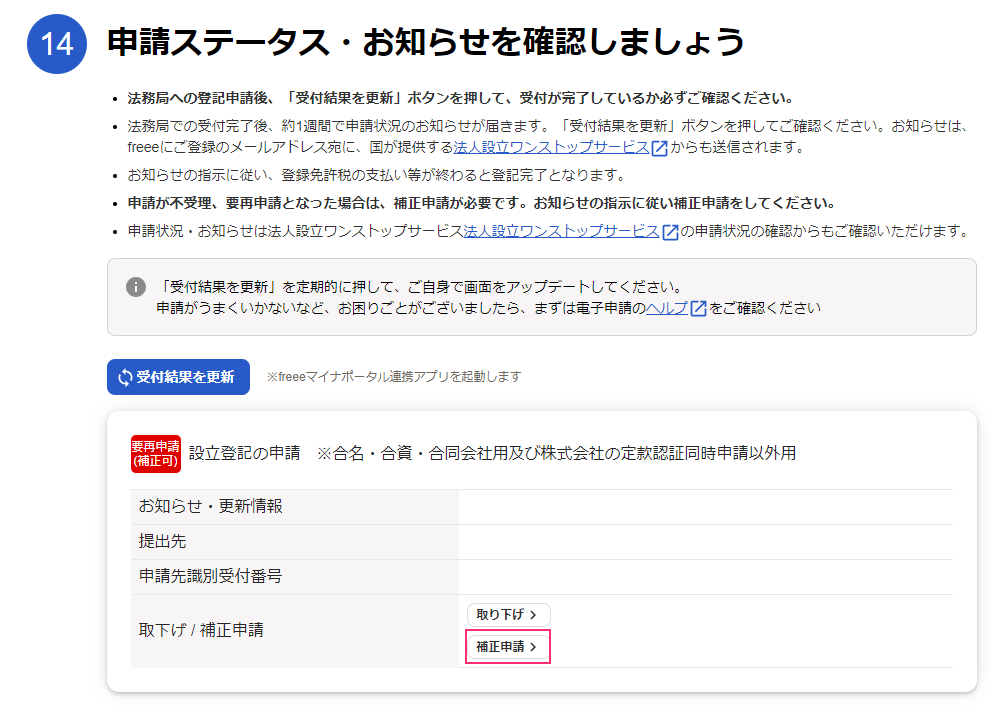Click the 申請ステータス・お知らせを確認しましょう heading

(x=426, y=43)
